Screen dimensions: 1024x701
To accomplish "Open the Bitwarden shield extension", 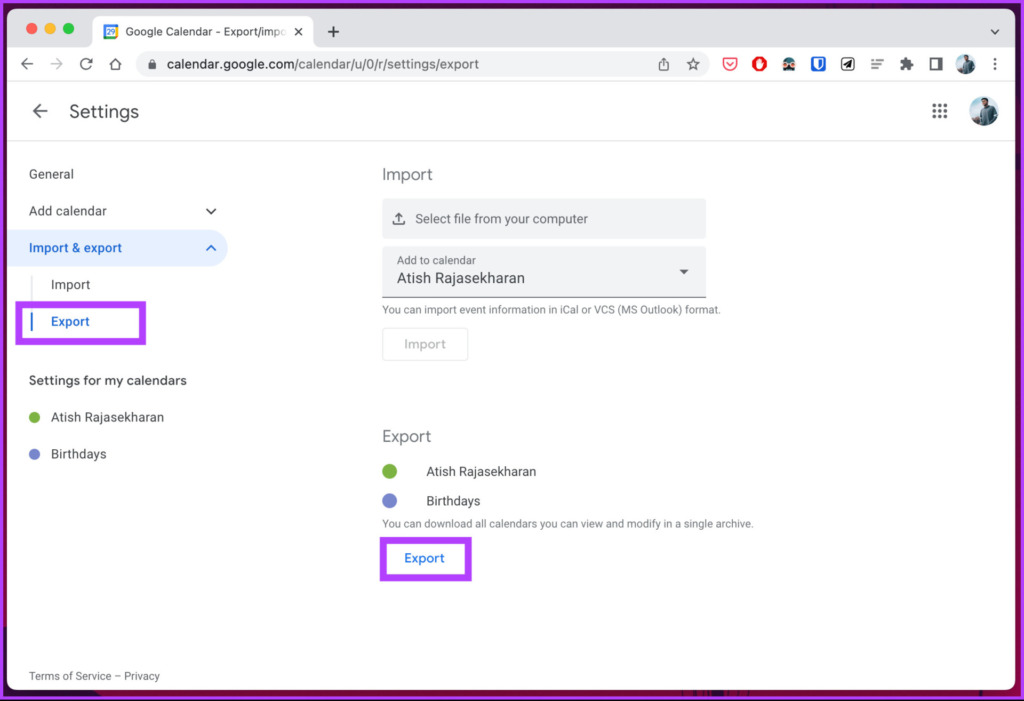I will pos(818,64).
